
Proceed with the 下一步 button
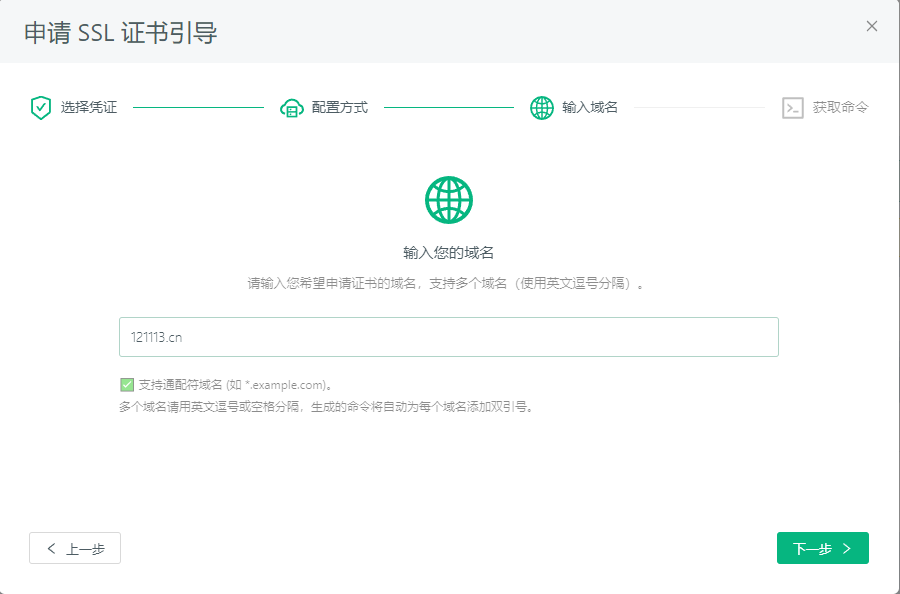tap(822, 548)
